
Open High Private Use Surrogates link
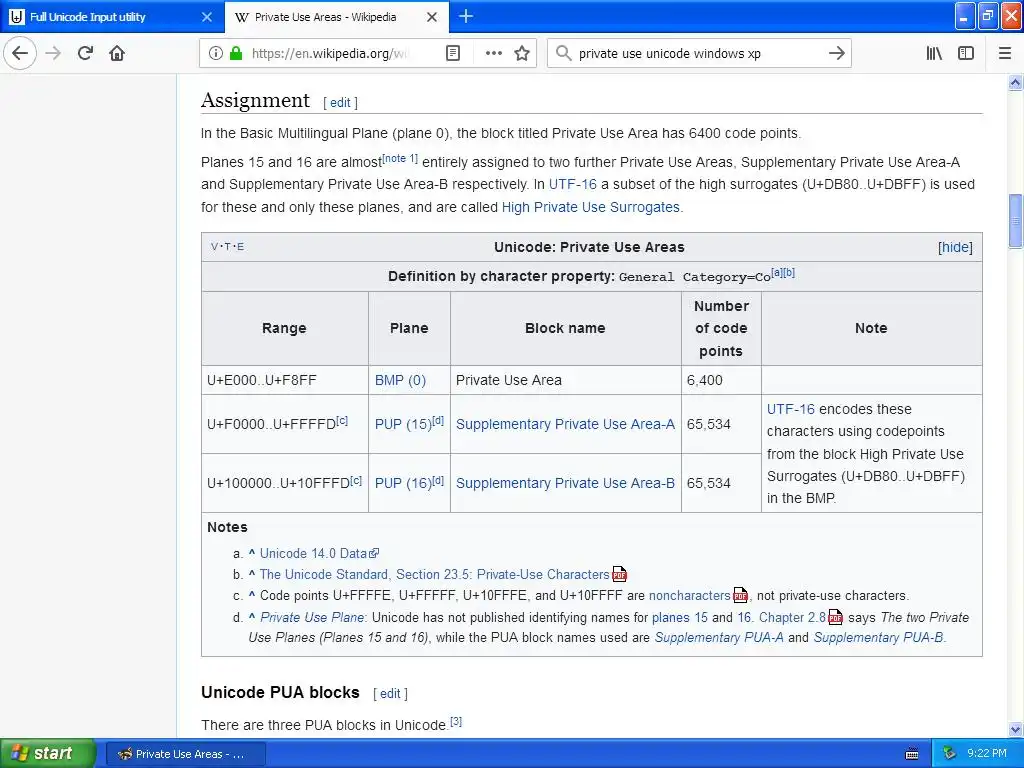coord(590,207)
